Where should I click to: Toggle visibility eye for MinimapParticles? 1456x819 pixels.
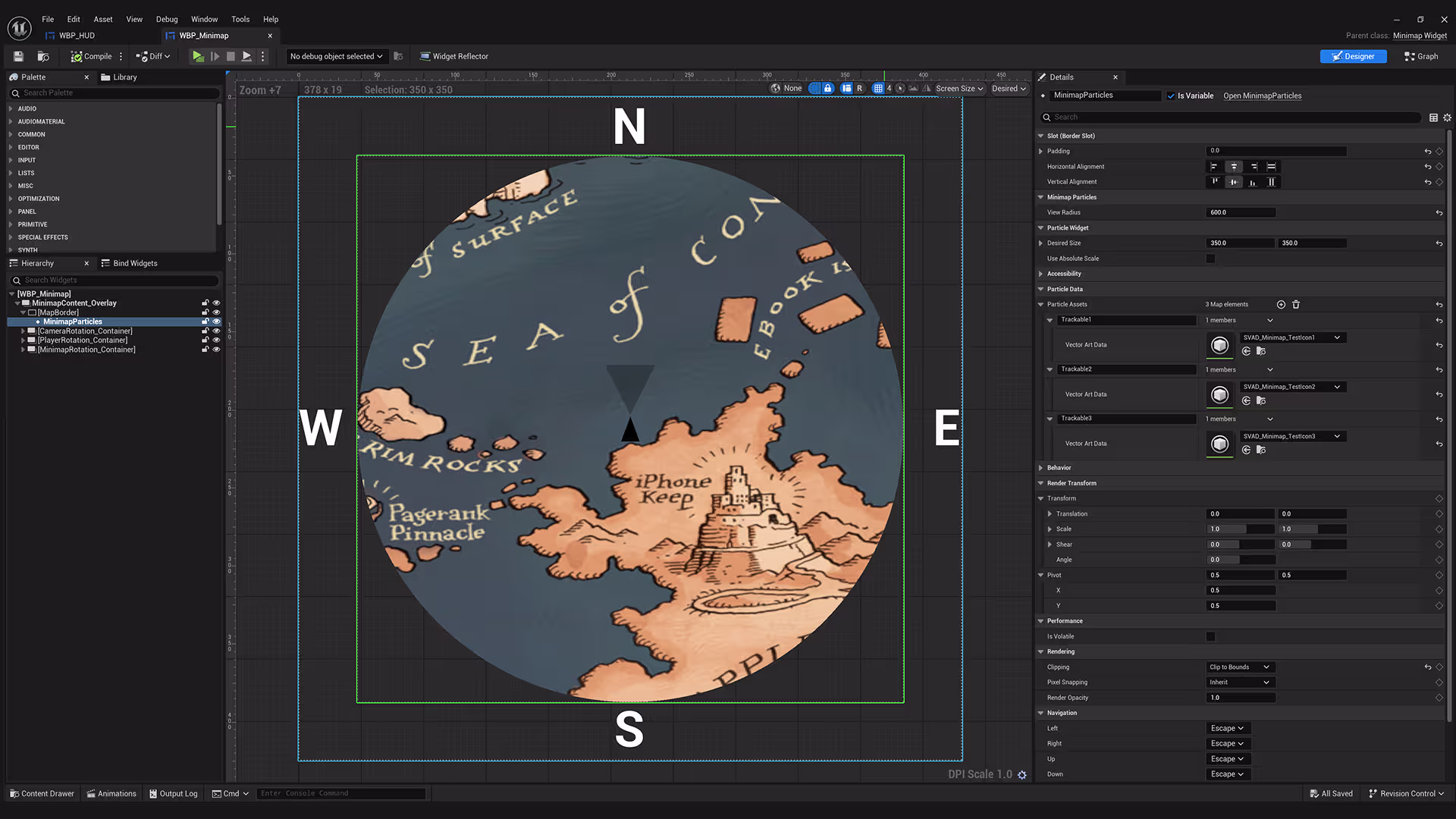pyautogui.click(x=216, y=322)
